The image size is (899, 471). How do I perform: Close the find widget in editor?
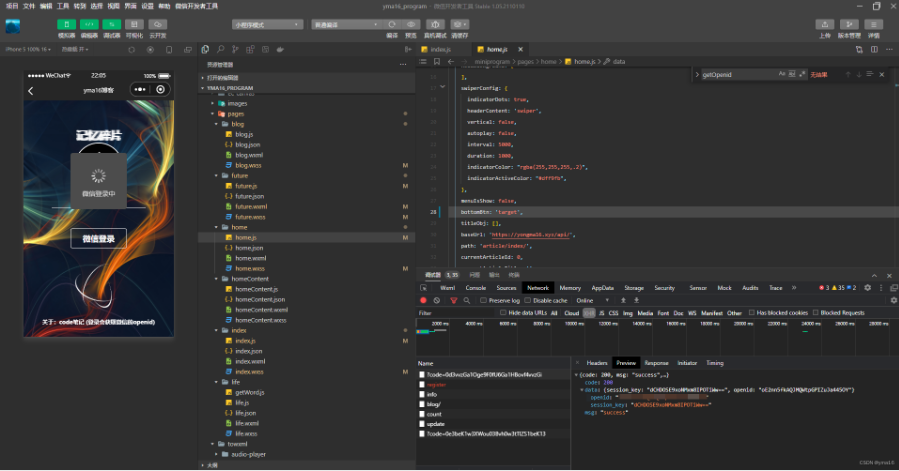(x=883, y=74)
